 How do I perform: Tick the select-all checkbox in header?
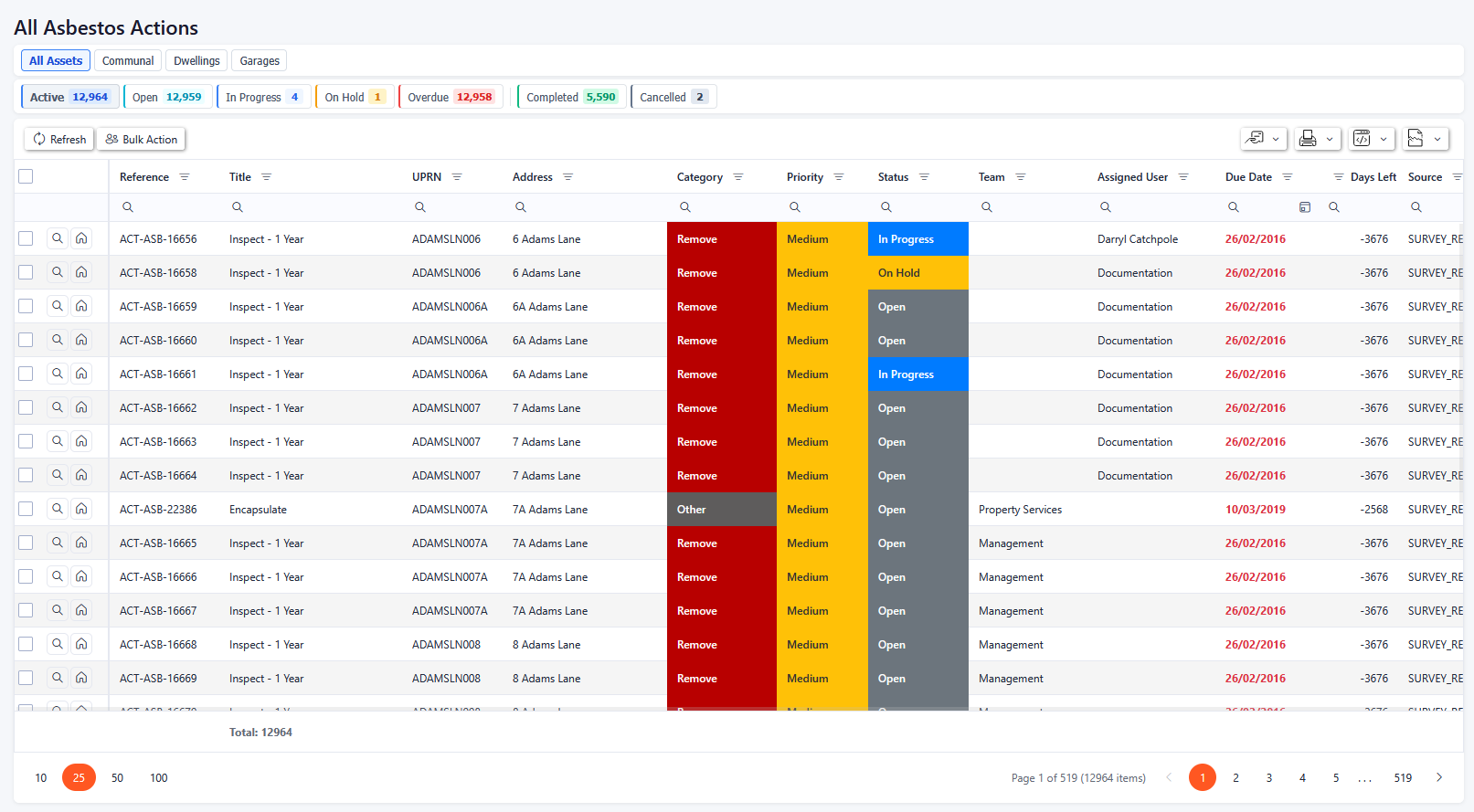coord(26,176)
